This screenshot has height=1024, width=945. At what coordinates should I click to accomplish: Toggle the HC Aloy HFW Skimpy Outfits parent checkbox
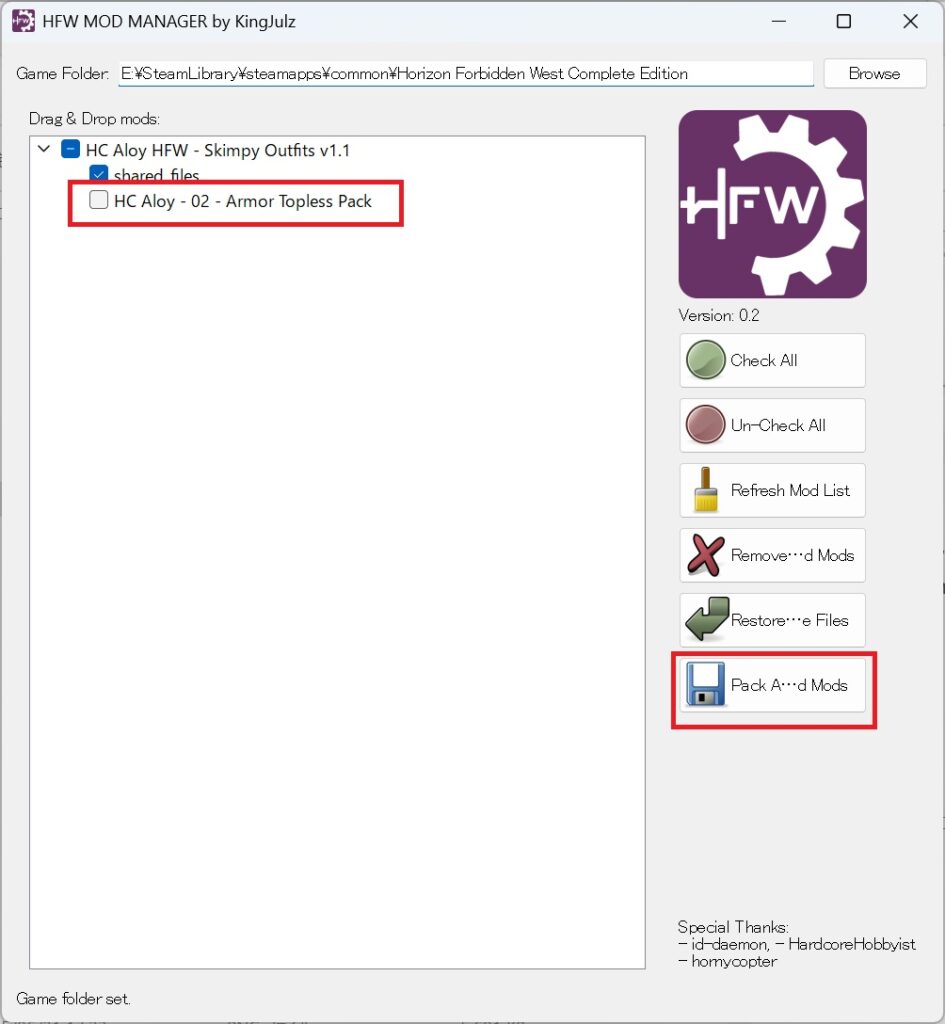click(x=71, y=149)
